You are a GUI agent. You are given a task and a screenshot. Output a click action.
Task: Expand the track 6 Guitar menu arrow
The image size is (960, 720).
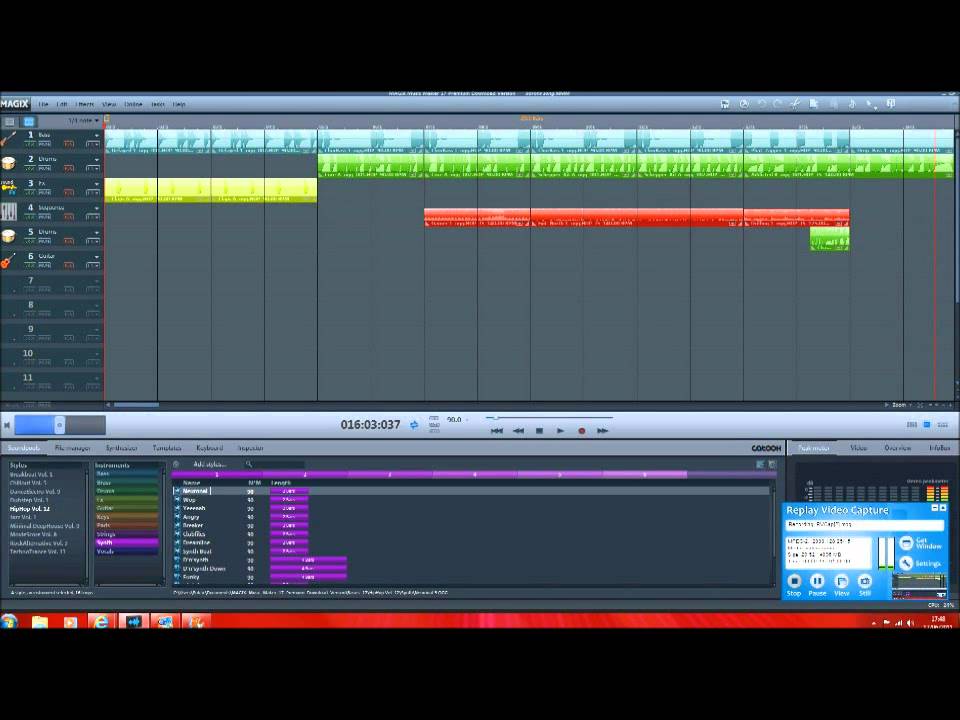[96, 257]
